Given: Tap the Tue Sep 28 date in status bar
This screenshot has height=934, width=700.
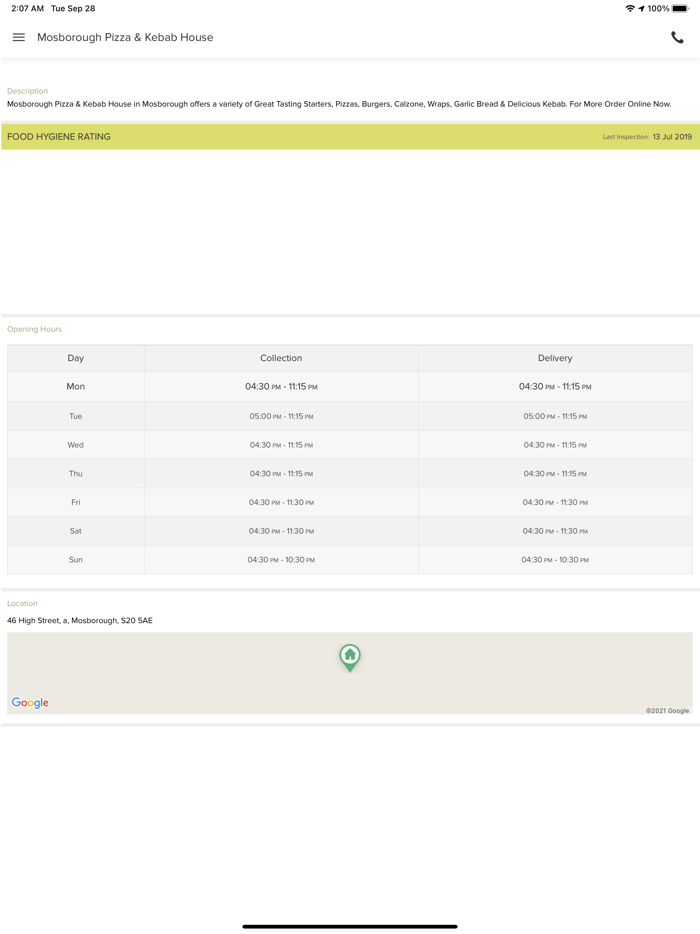Looking at the screenshot, I should tap(73, 8).
